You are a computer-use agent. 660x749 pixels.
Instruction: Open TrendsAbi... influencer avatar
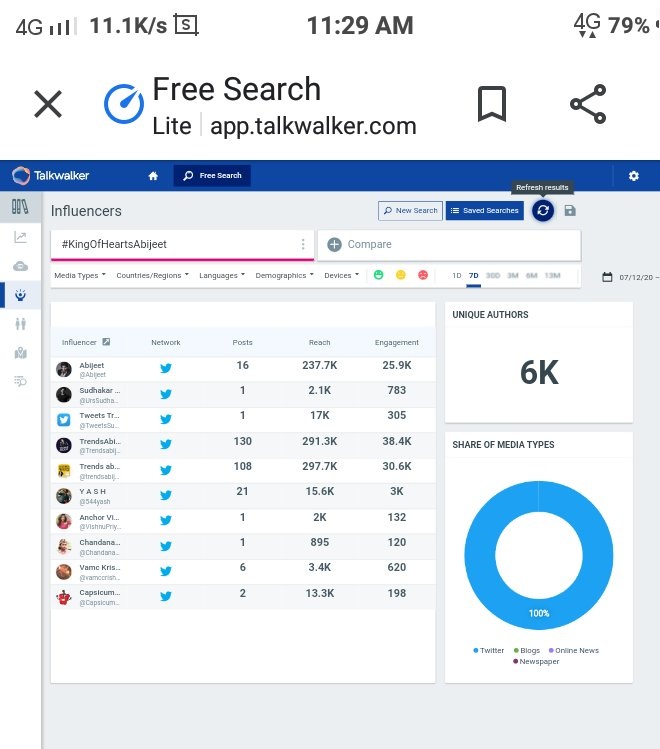[64, 445]
